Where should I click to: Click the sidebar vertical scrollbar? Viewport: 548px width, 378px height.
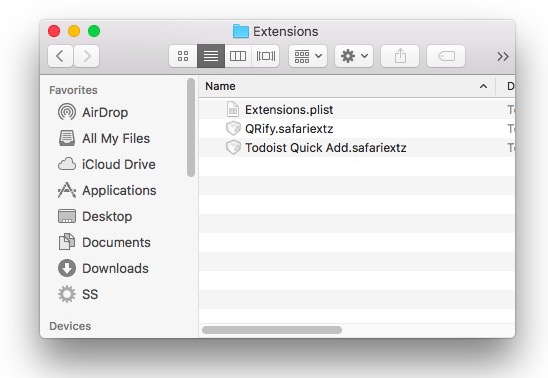coord(191,128)
